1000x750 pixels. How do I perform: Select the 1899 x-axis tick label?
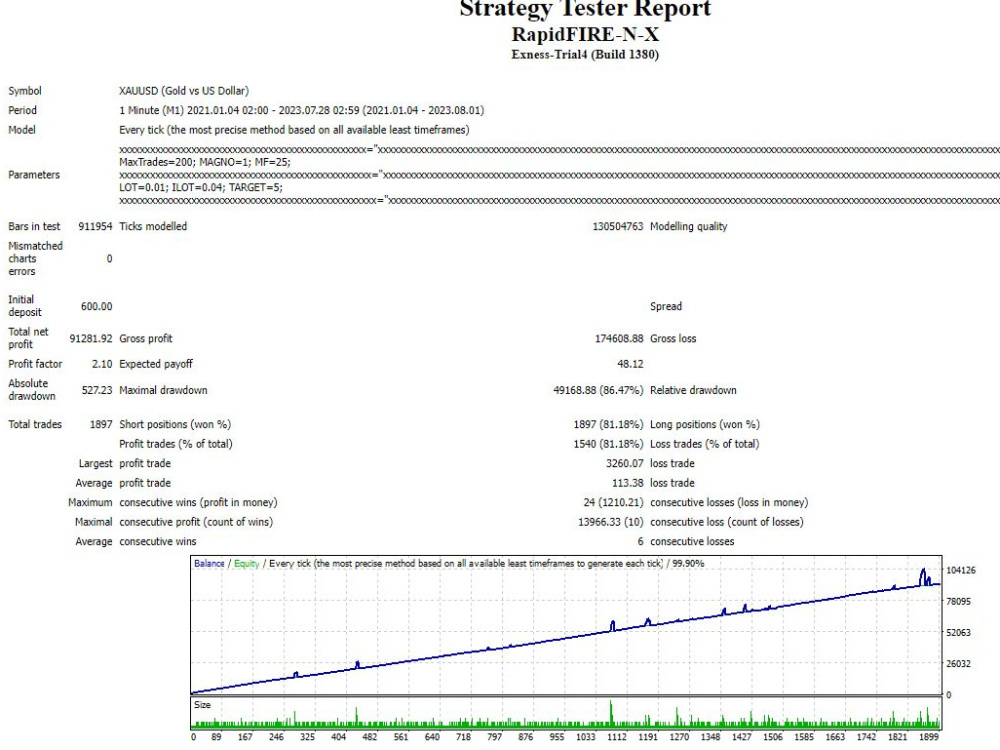(929, 737)
